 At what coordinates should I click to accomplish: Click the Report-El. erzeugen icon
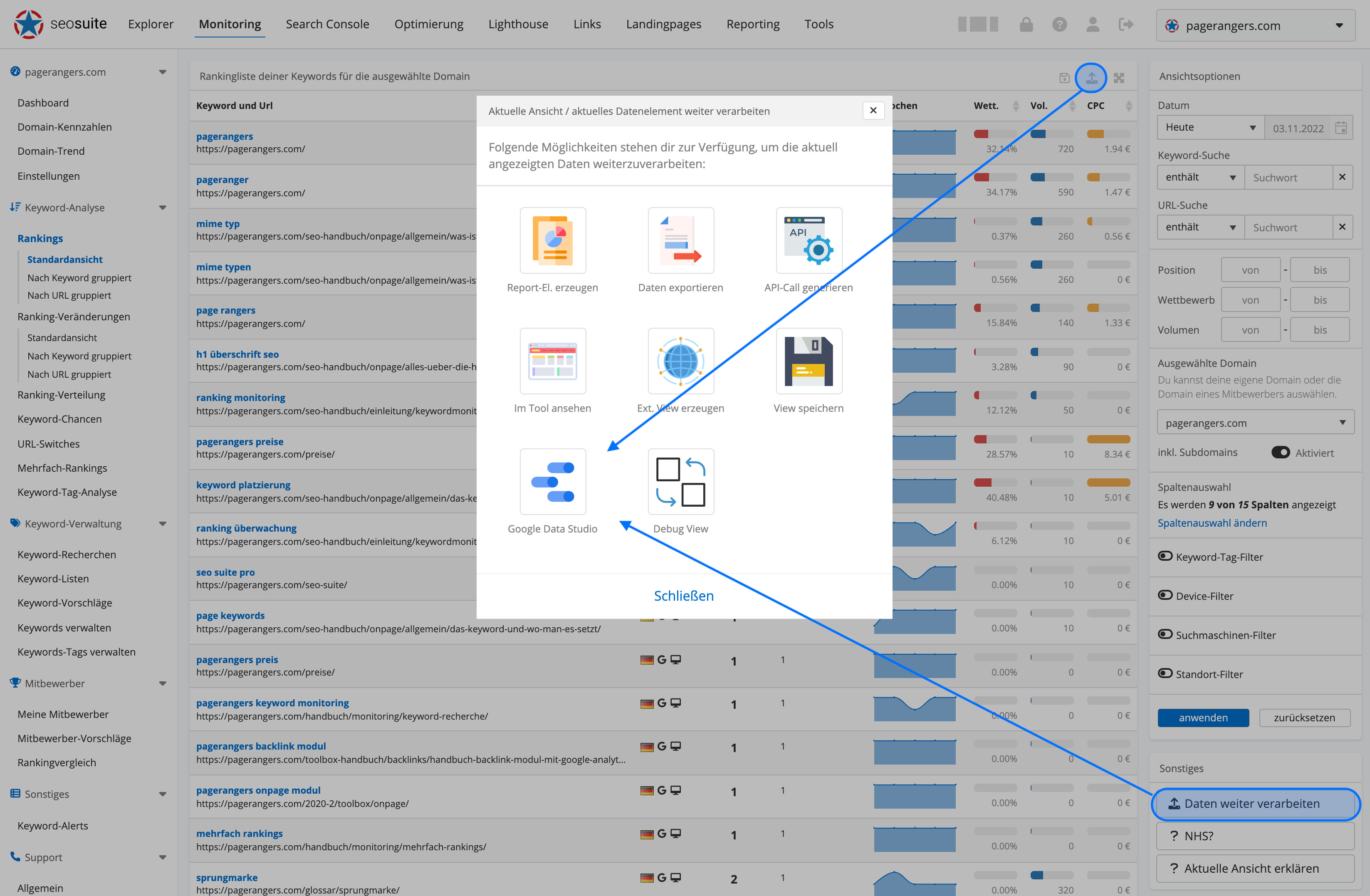tap(553, 240)
